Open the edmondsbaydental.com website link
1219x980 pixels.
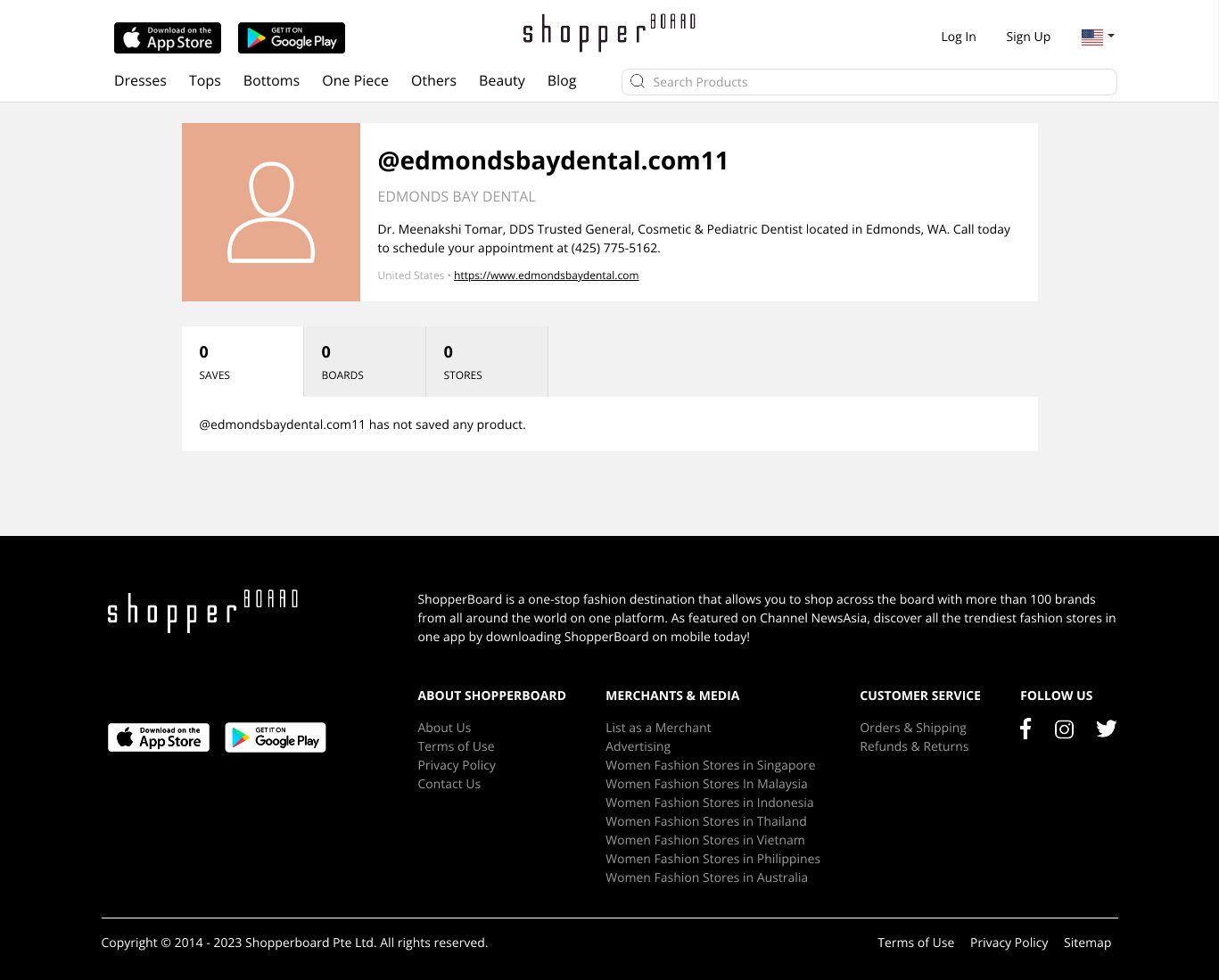pyautogui.click(x=546, y=276)
